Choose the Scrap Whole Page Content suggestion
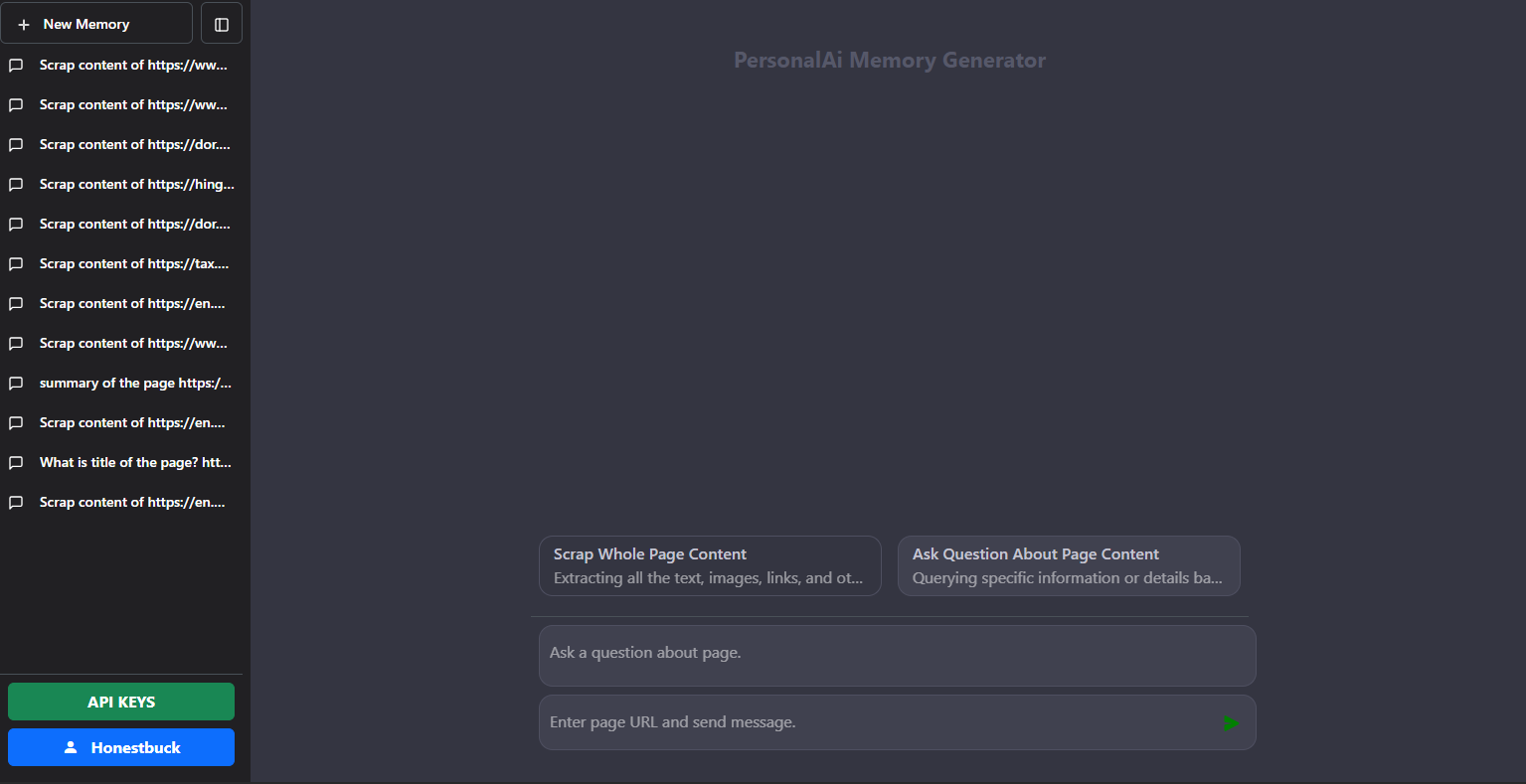 pyautogui.click(x=710, y=566)
